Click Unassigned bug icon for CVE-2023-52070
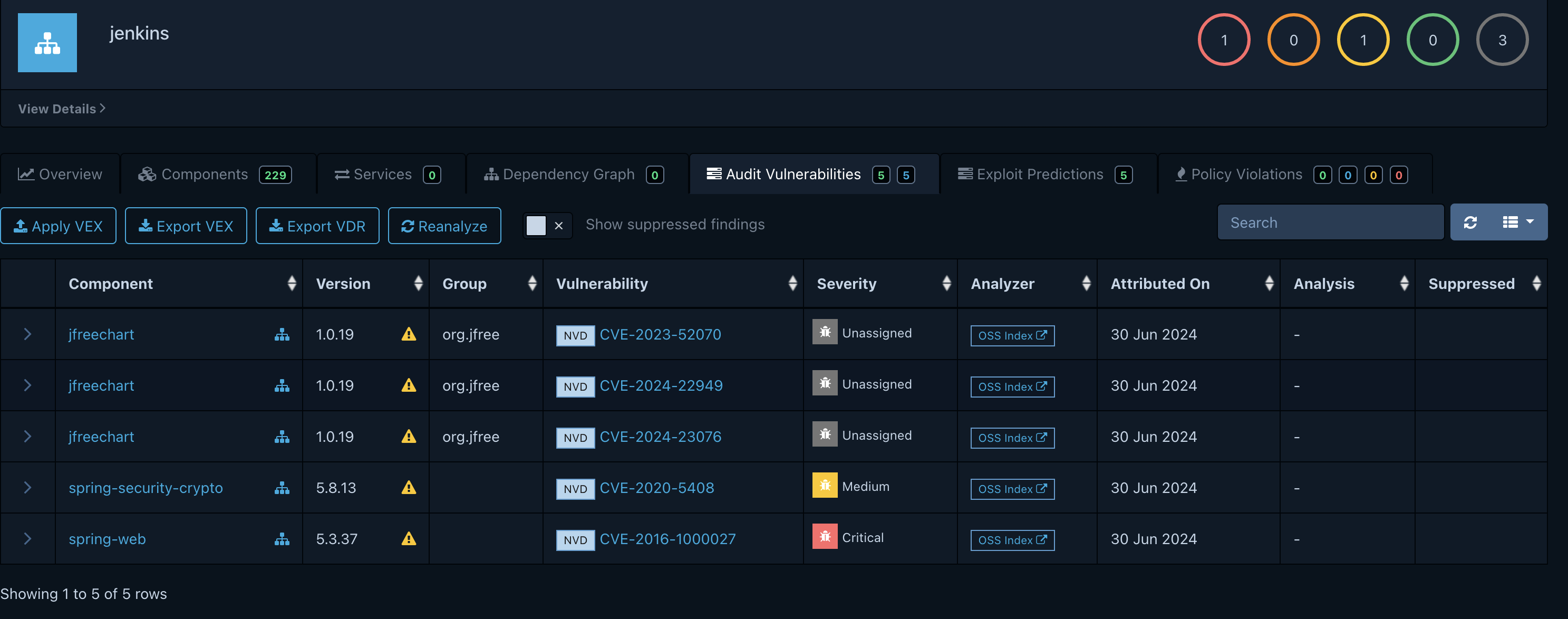Viewport: 1568px width, 619px height. click(x=825, y=332)
